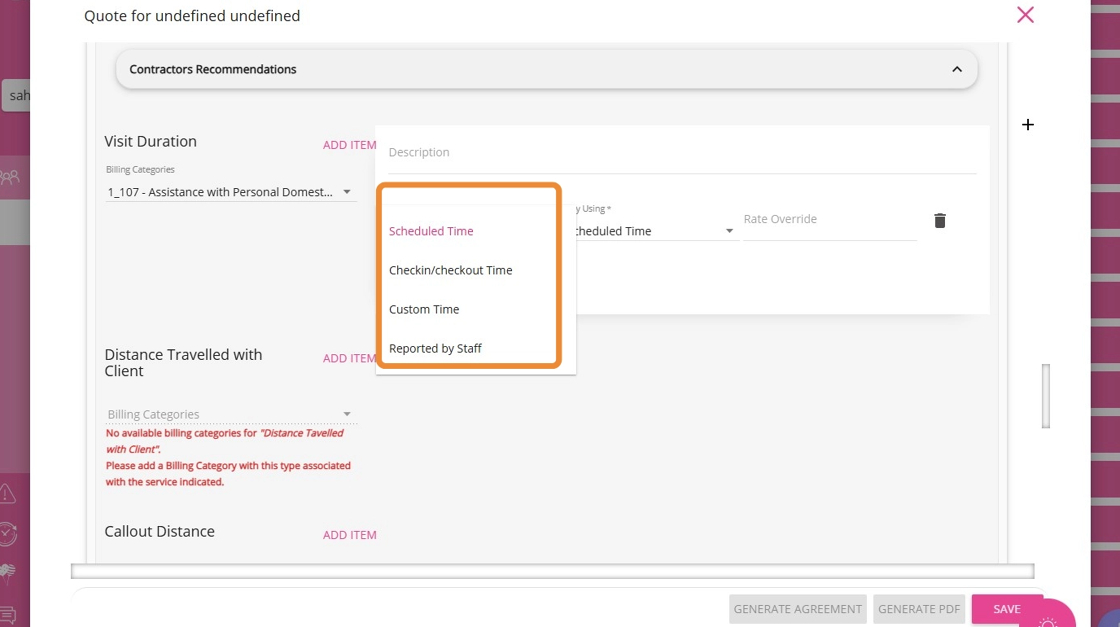The width and height of the screenshot is (1120, 627).
Task: Add item under Callout Distance
Action: coord(349,535)
